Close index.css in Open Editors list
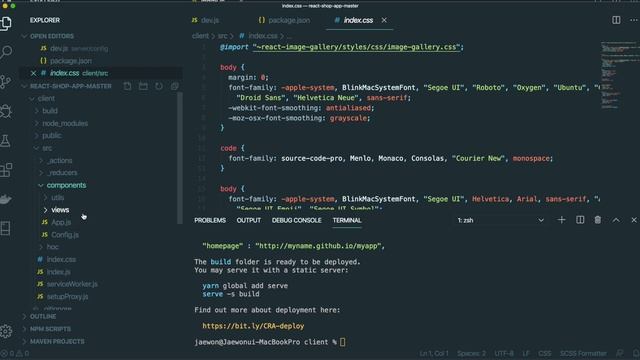Screen dimensions: 640x360 click(x=33, y=73)
